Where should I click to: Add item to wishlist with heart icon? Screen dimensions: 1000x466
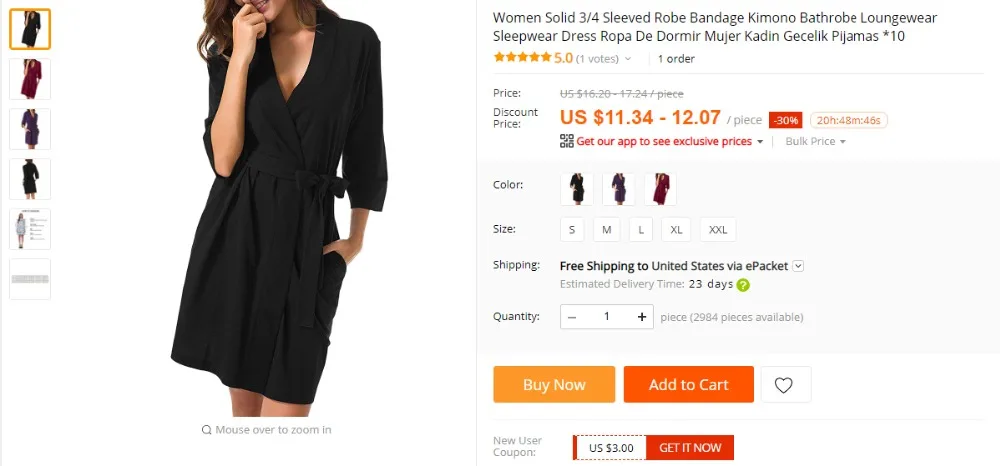[786, 384]
